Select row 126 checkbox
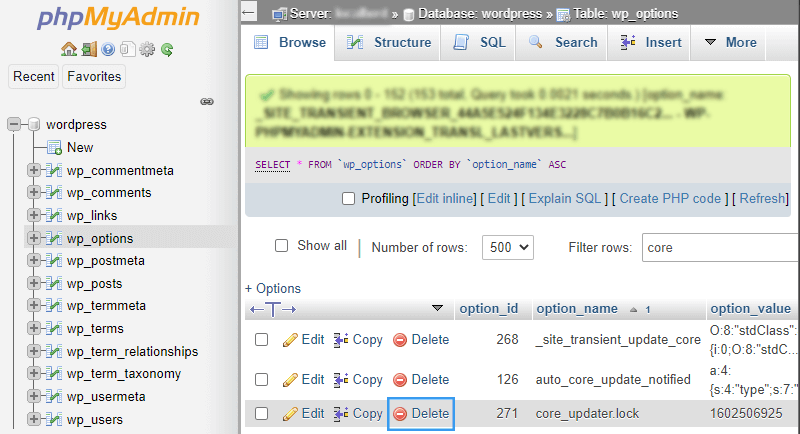 (262, 380)
